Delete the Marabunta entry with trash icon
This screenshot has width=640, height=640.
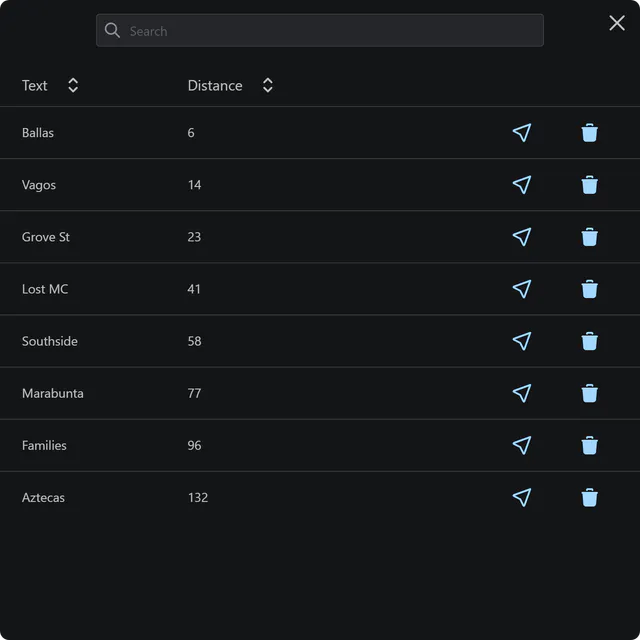point(589,393)
